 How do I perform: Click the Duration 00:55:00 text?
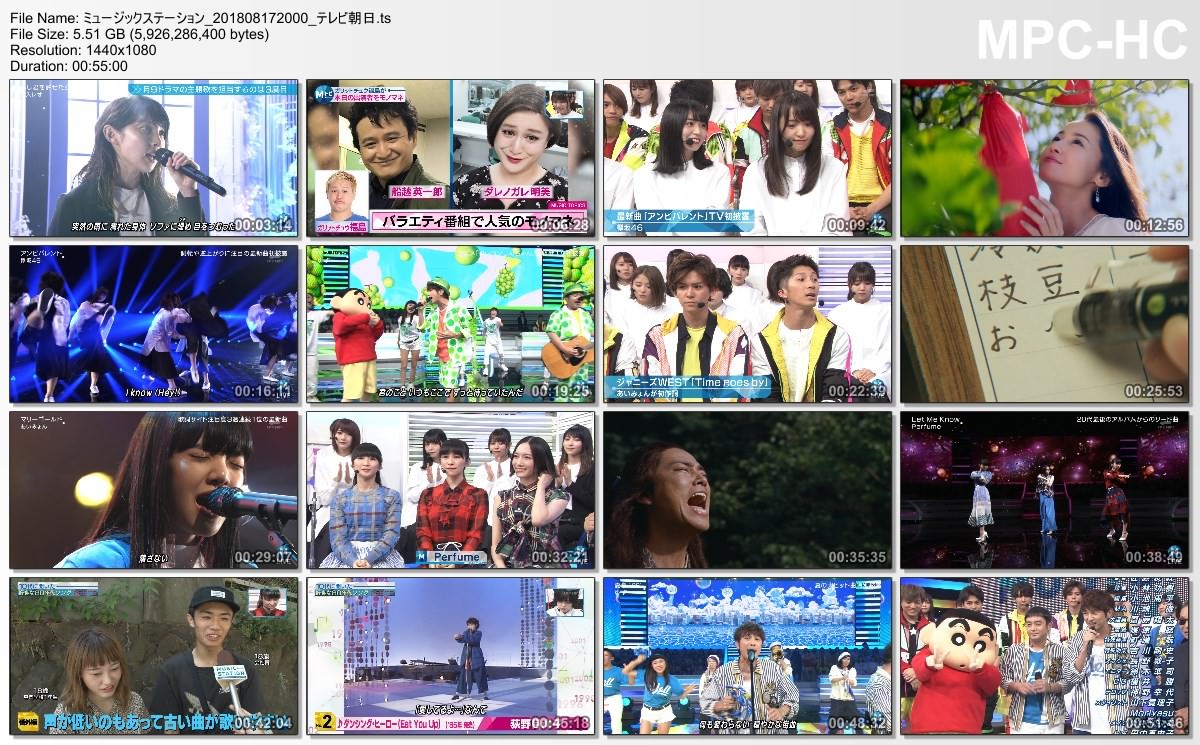coord(69,66)
